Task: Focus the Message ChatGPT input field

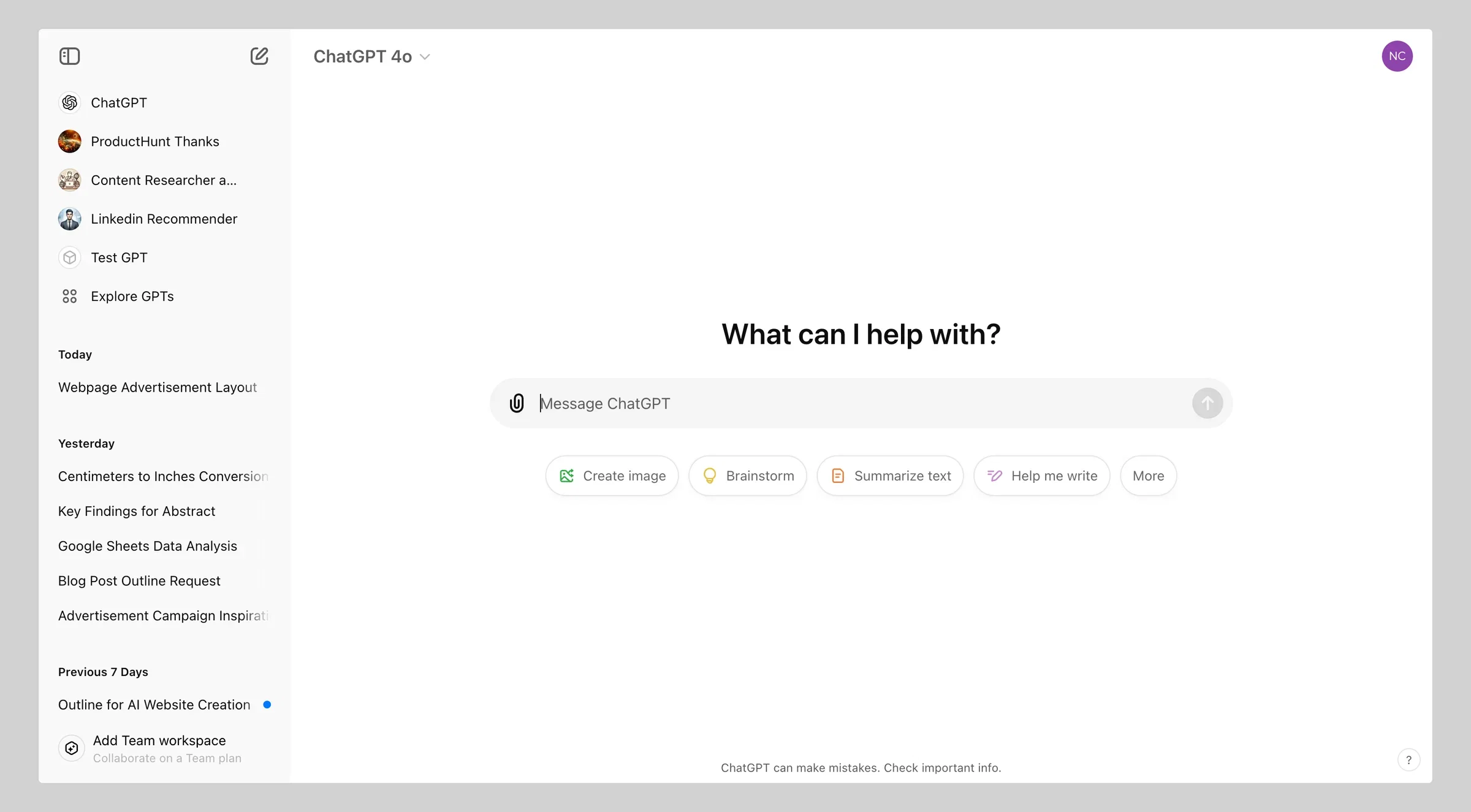Action: [x=861, y=403]
